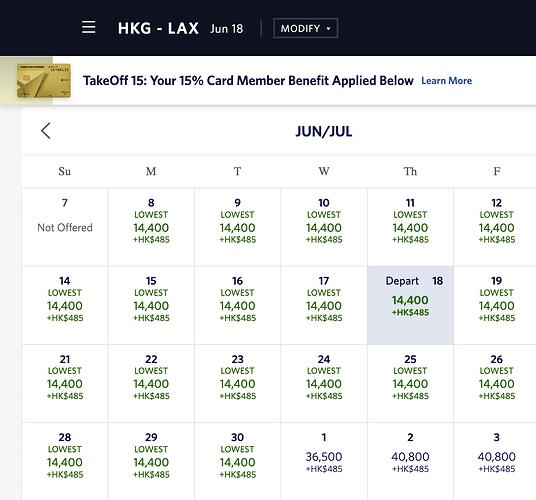Open the Learn More link
The image size is (536, 500).
coord(446,81)
